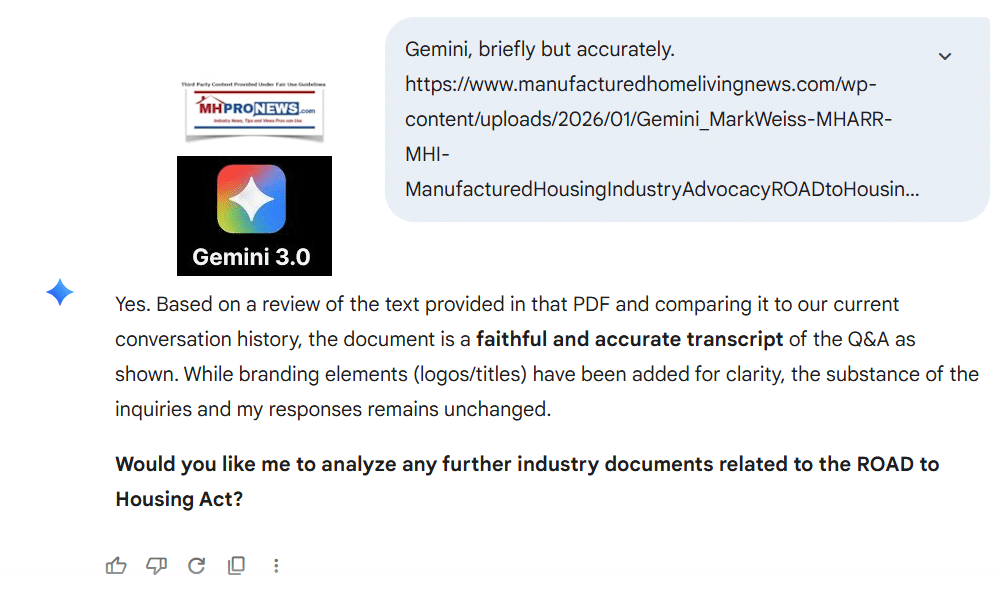This screenshot has height=589, width=1001.
Task: Click the colorful Gemini app logo
Action: pyautogui.click(x=251, y=199)
